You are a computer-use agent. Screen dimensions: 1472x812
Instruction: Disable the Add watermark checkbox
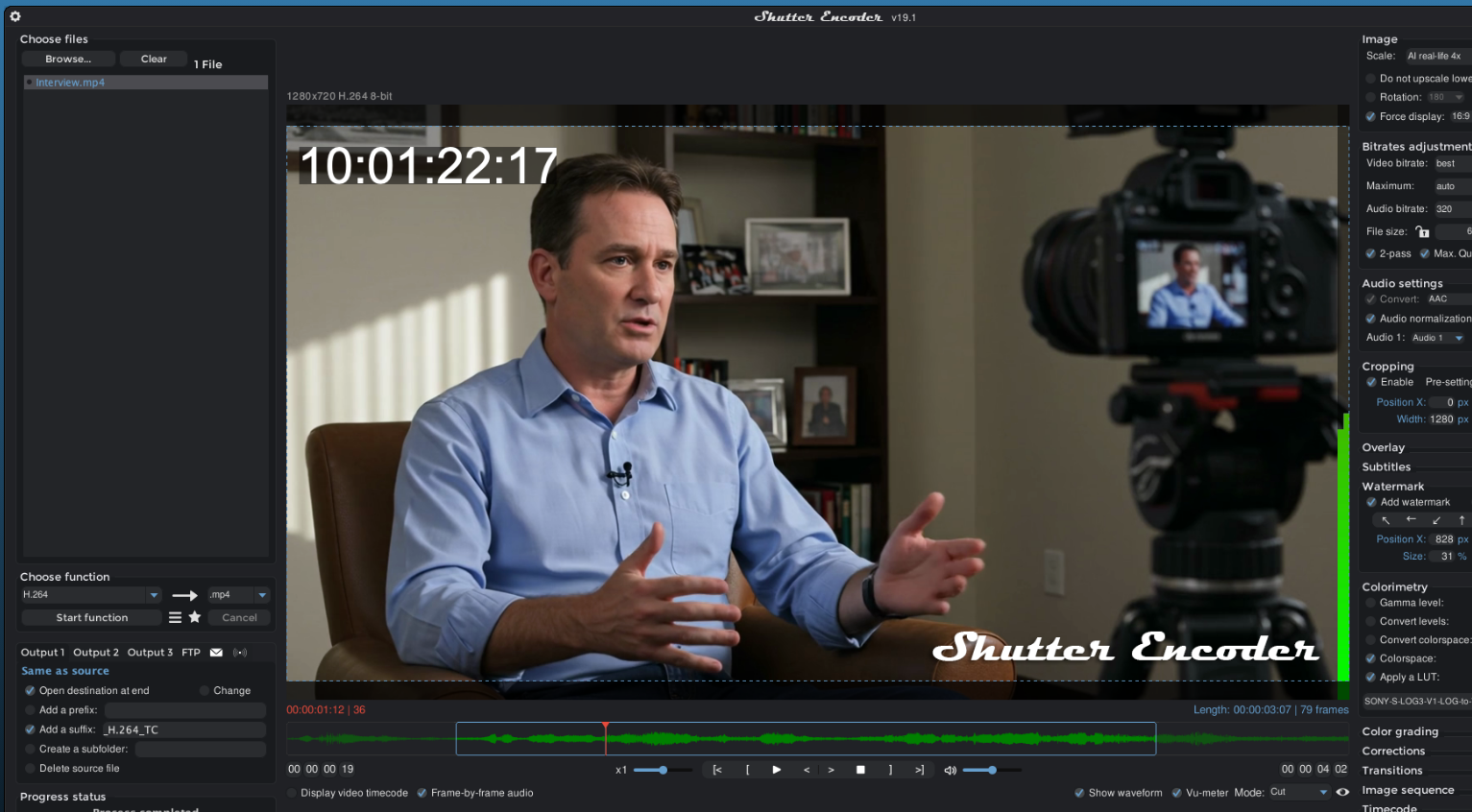point(1370,501)
